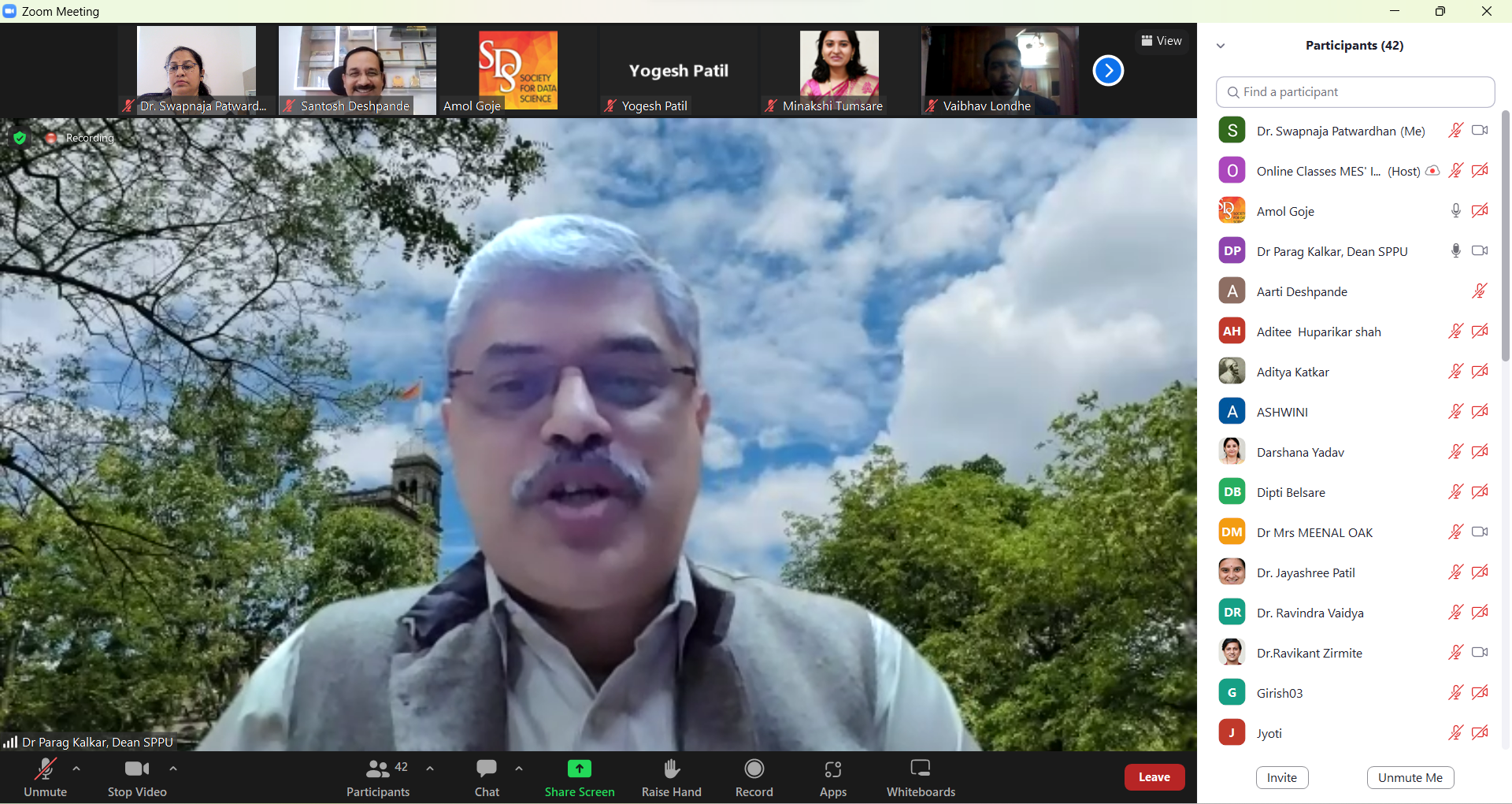Raise Hand in the meeting
This screenshot has width=1512, height=804.
tap(671, 776)
